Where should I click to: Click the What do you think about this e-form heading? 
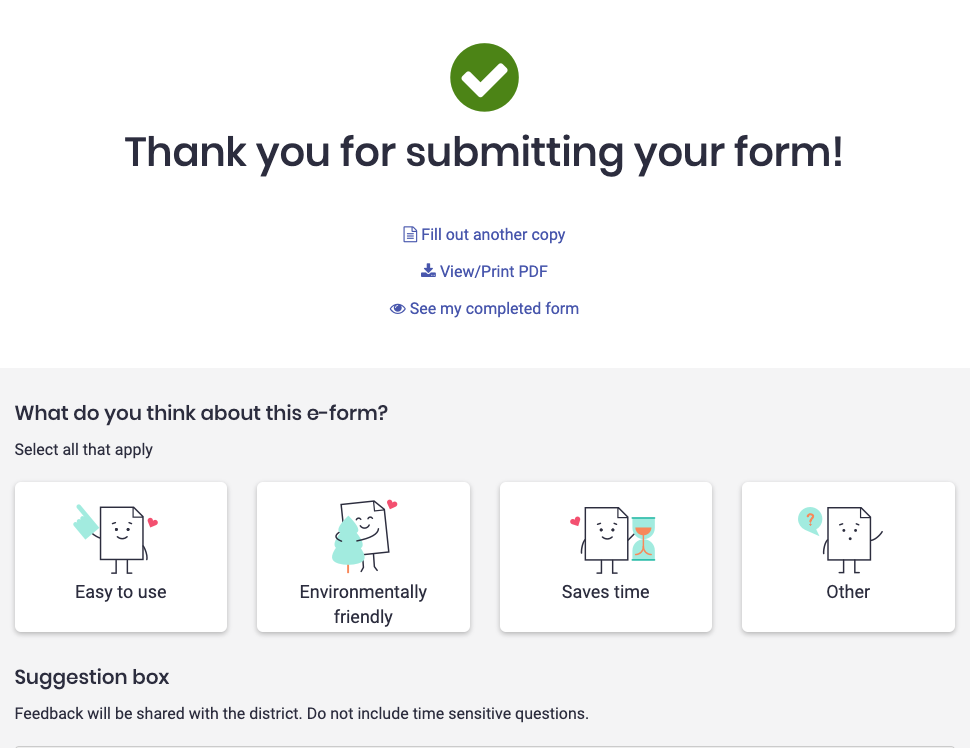[201, 413]
